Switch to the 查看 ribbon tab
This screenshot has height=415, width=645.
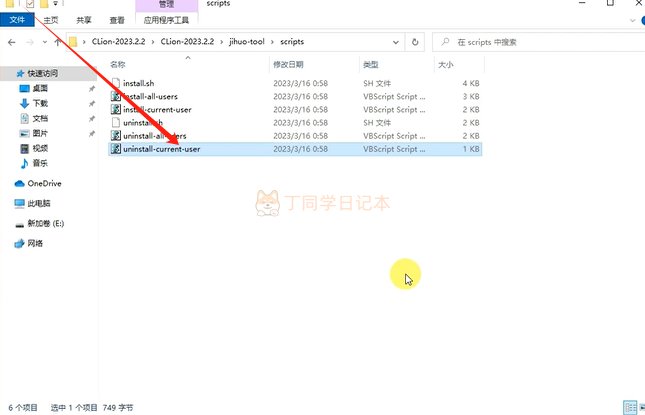pos(117,20)
